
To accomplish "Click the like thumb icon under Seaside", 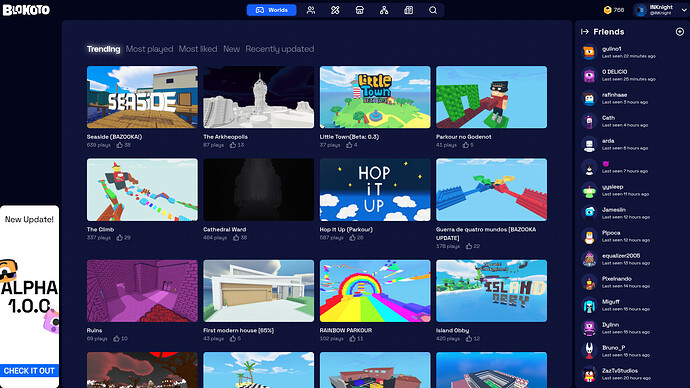I will pyautogui.click(x=119, y=145).
